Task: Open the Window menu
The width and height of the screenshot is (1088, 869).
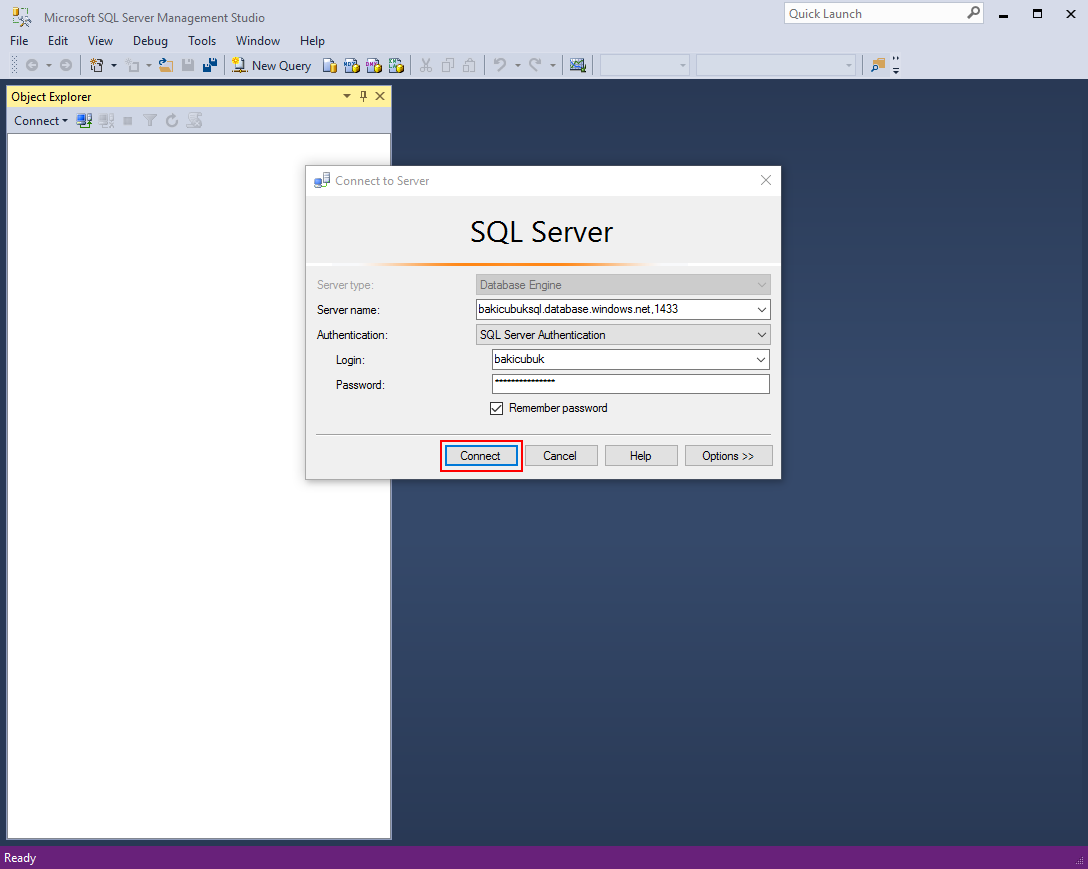Action: (257, 41)
